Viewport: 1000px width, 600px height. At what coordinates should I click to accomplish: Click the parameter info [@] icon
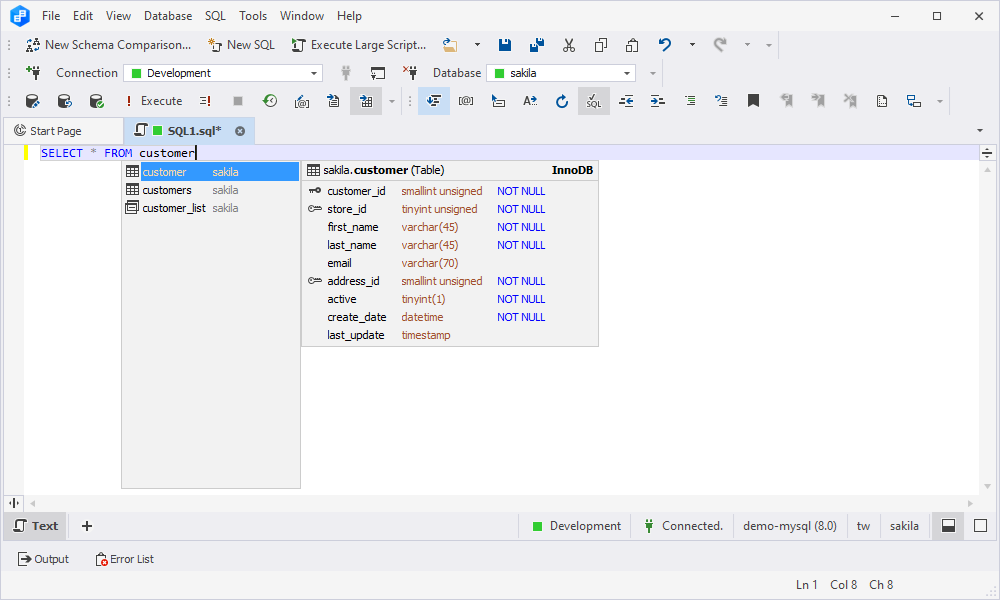(466, 101)
